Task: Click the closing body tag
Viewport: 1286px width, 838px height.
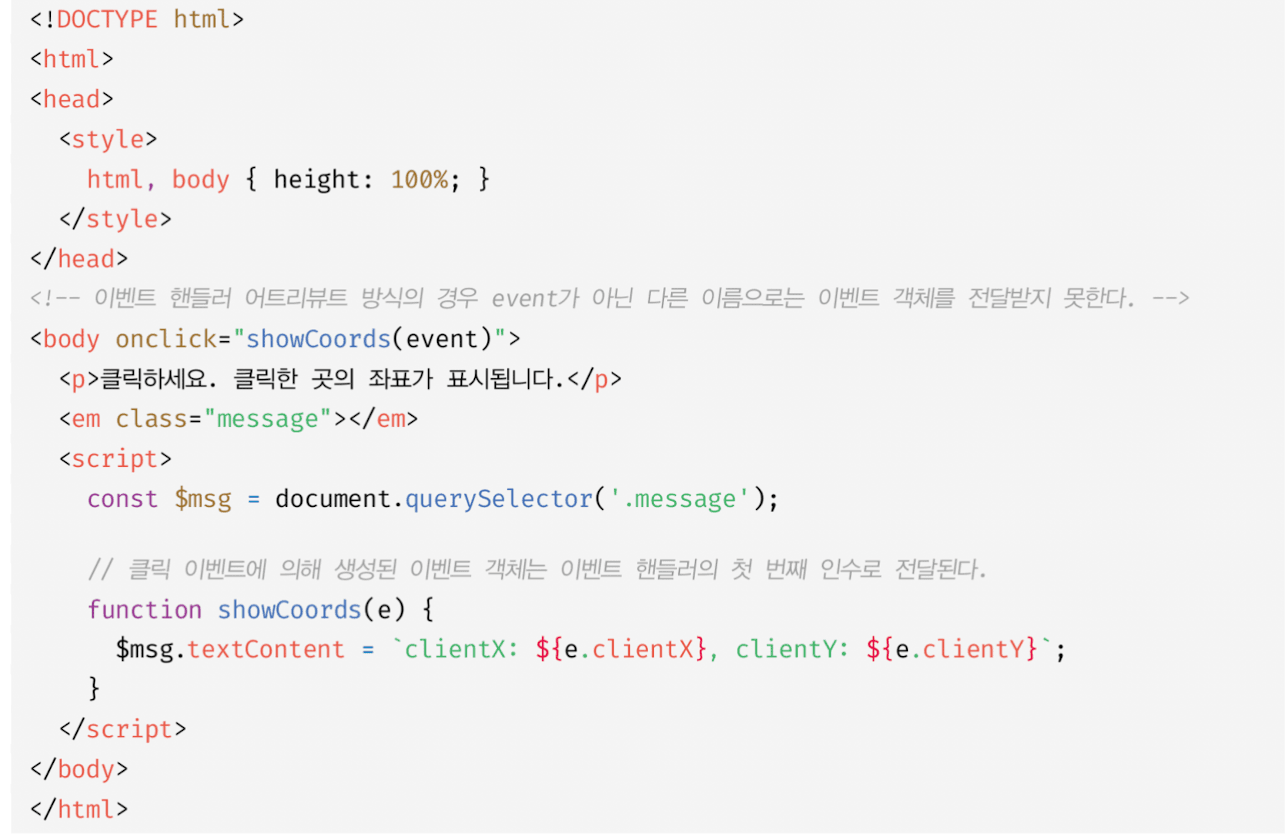Action: point(79,769)
